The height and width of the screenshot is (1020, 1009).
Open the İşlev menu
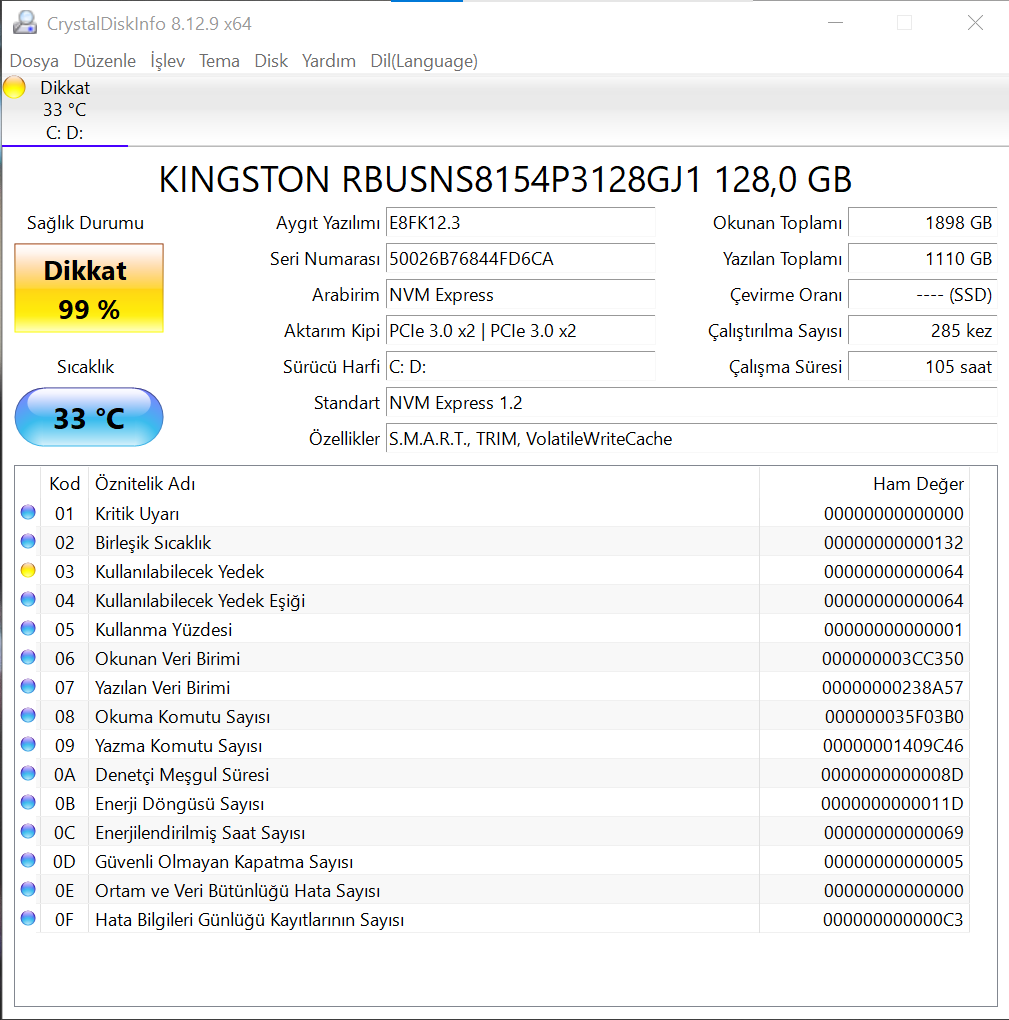pyautogui.click(x=168, y=61)
